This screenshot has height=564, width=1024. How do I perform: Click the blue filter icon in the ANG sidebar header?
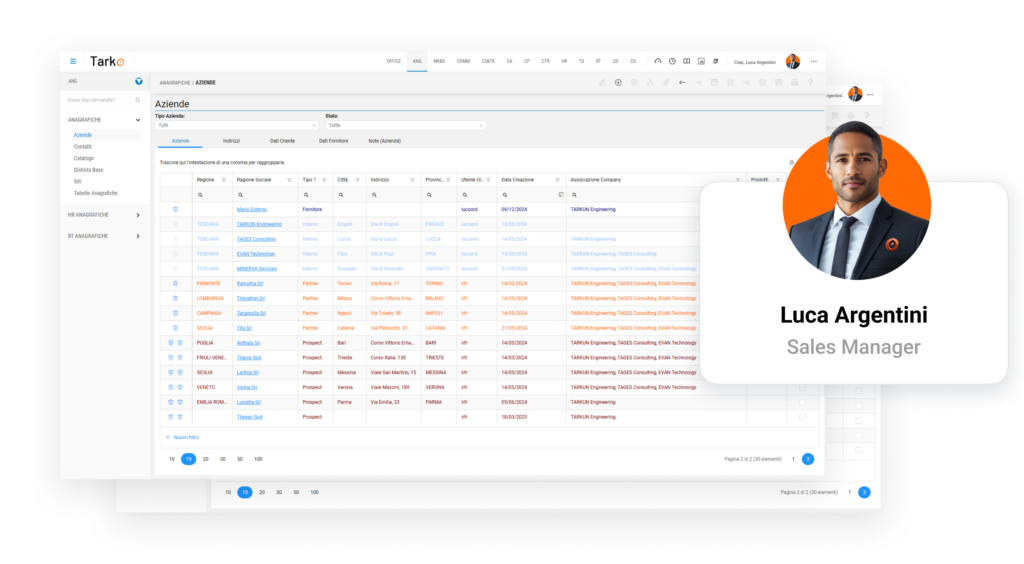pos(138,81)
